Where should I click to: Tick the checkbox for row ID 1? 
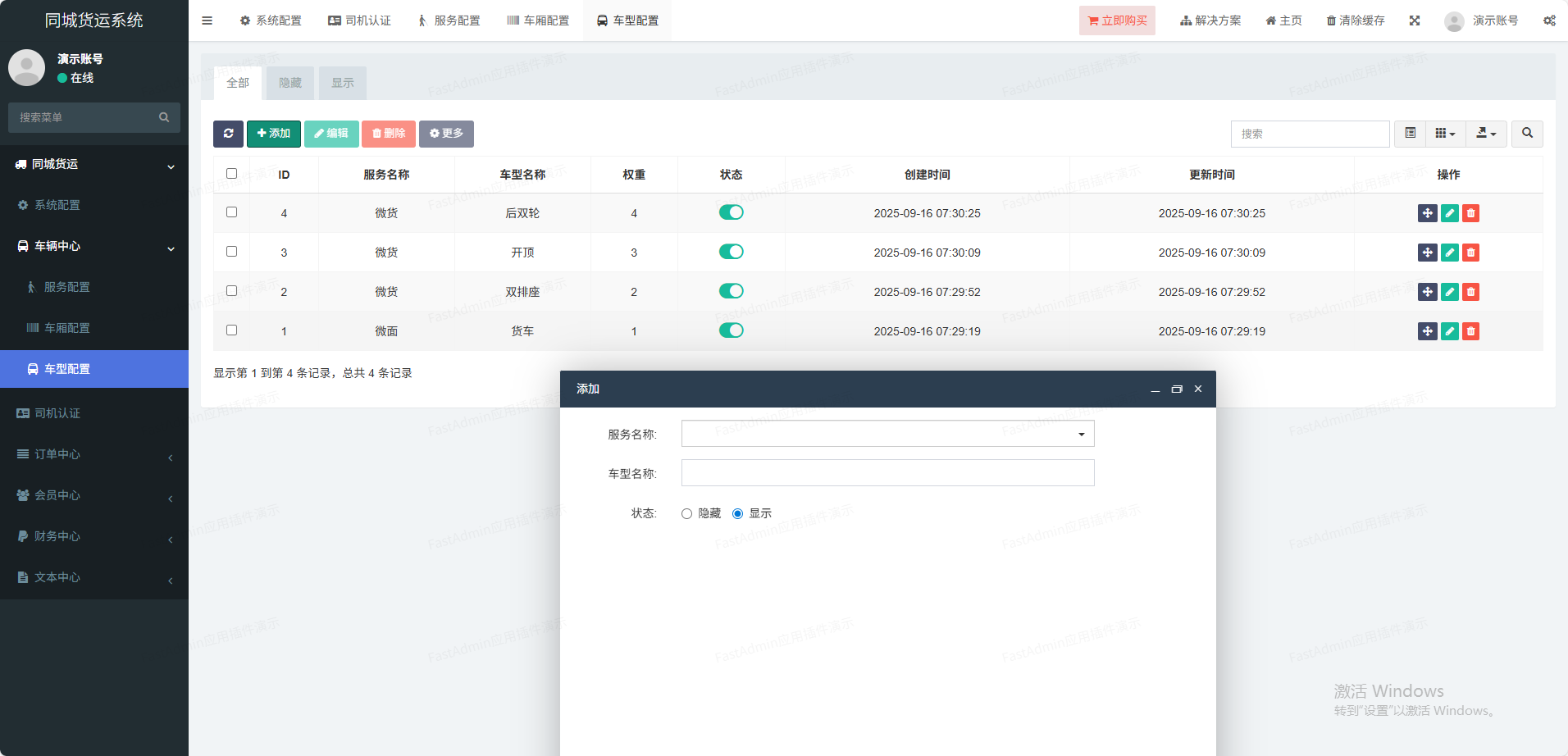point(231,330)
